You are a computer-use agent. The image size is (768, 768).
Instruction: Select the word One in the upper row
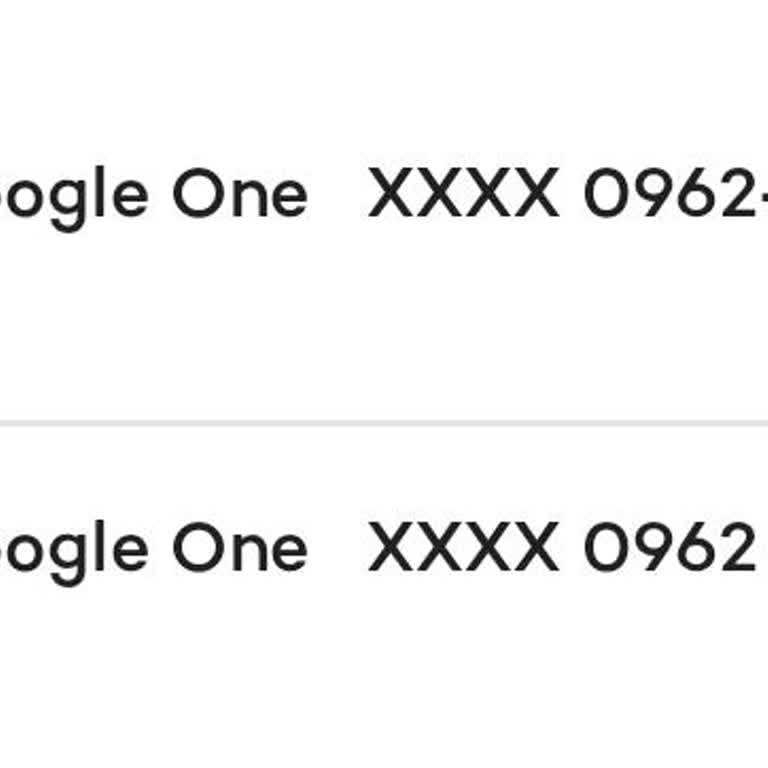240,192
